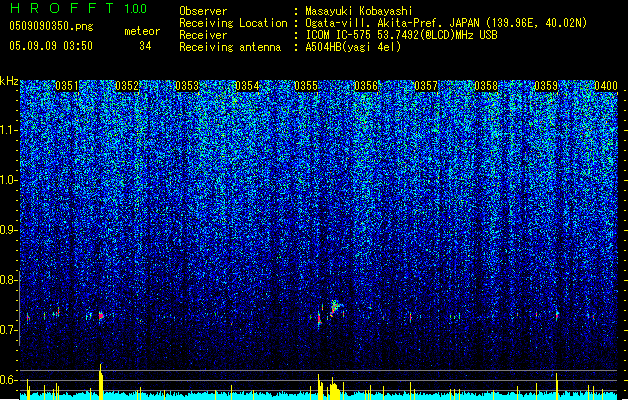Screen dimensions: 629x400
Task: Click the 0358 time marker
Action: [x=486, y=86]
